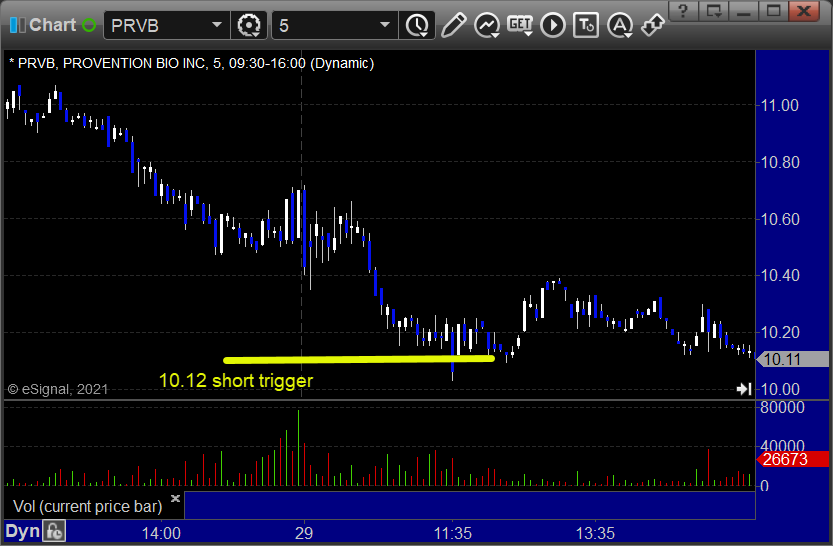Click the 10.80 price axis label
833x546 pixels.
coord(779,162)
